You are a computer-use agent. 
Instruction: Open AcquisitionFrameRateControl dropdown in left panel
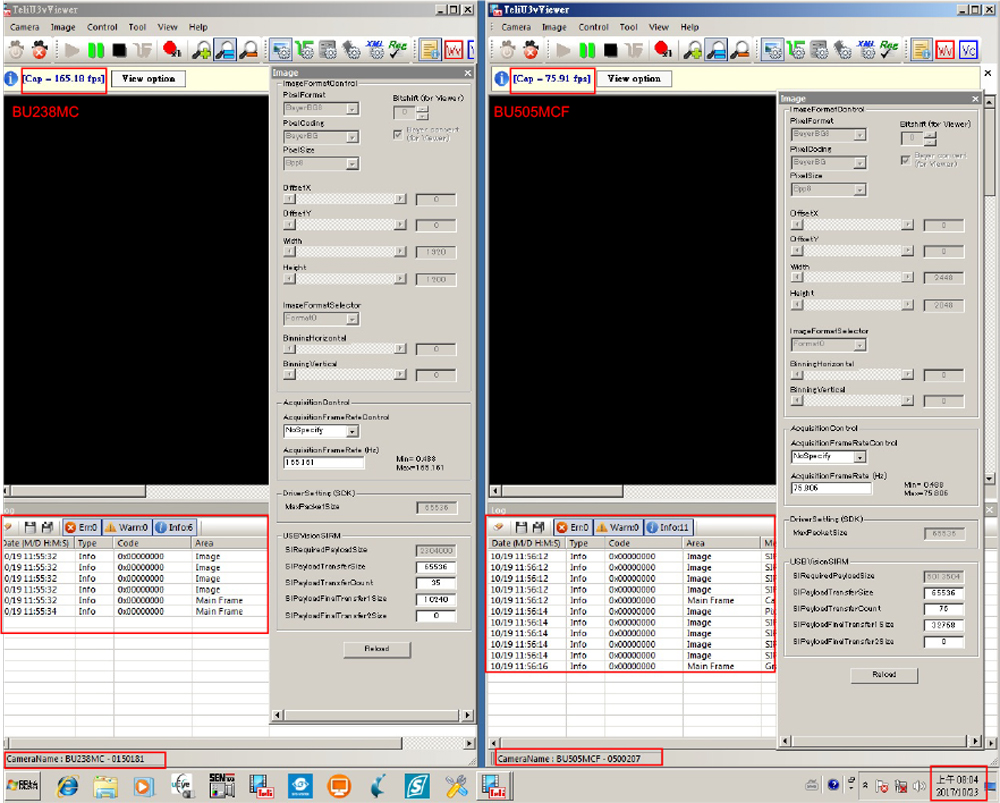(x=321, y=431)
